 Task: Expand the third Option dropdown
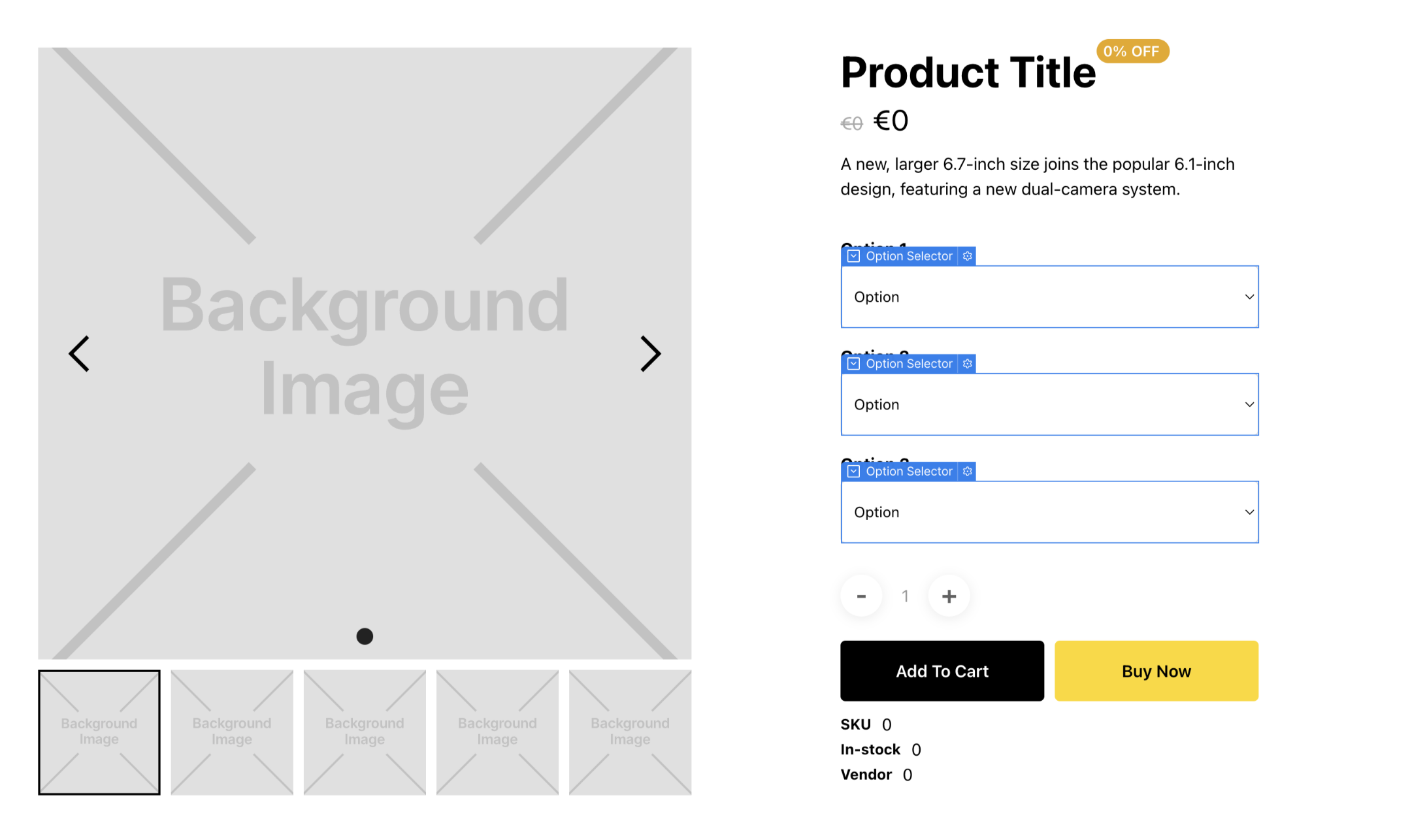coord(1049,512)
